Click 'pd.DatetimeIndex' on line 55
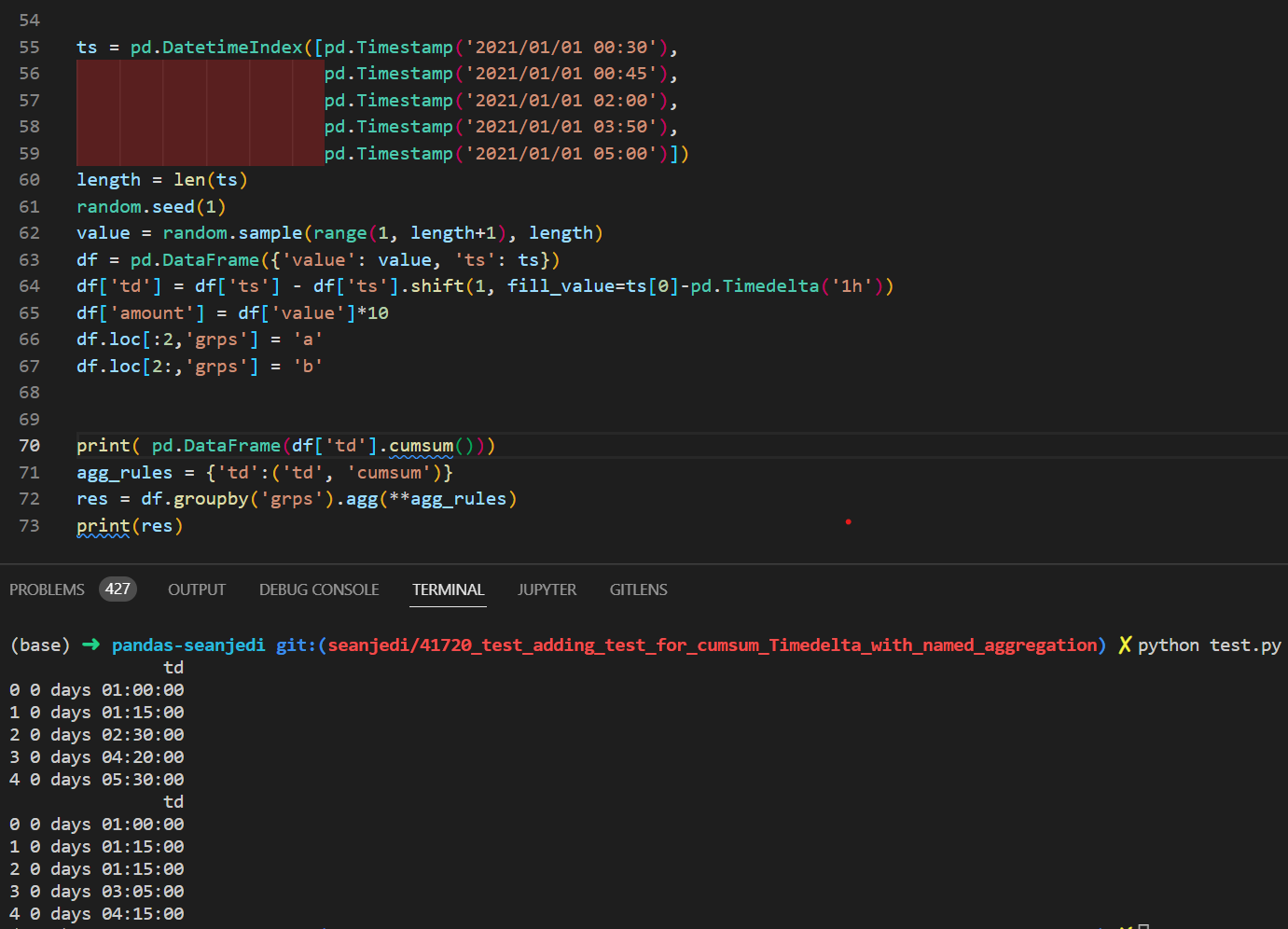1288x929 pixels. [x=216, y=48]
